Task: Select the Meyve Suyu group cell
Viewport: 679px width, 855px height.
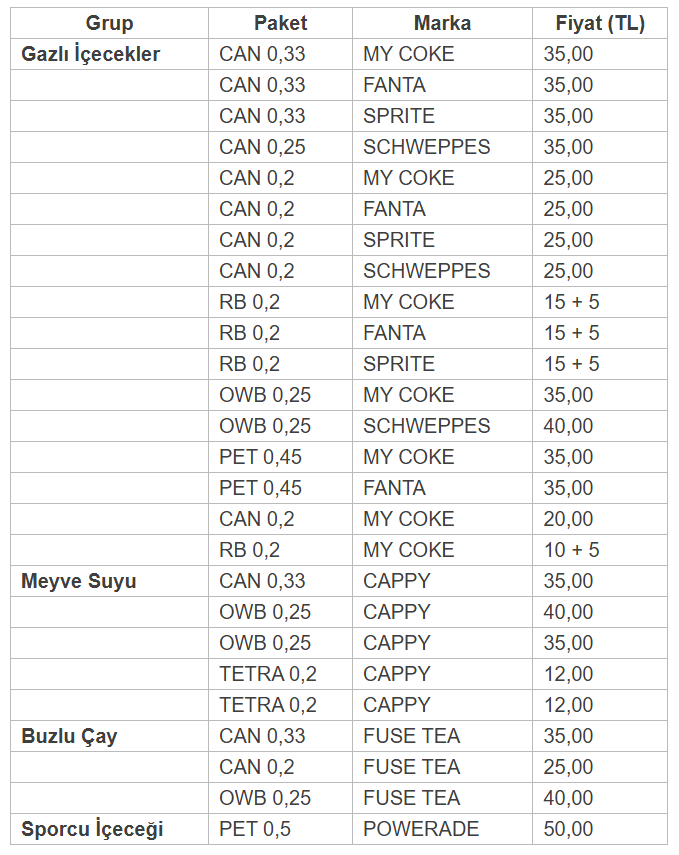Action: [x=109, y=581]
